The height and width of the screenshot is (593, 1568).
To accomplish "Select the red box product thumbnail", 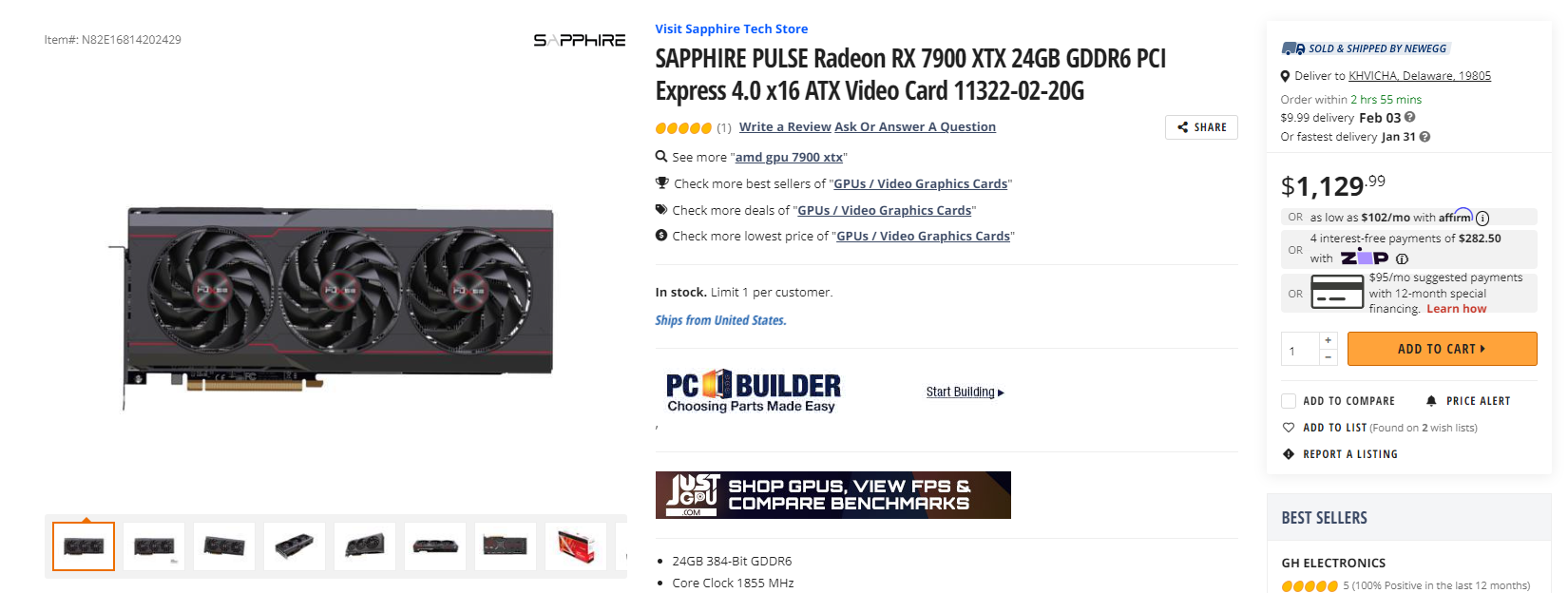I will tap(576, 547).
